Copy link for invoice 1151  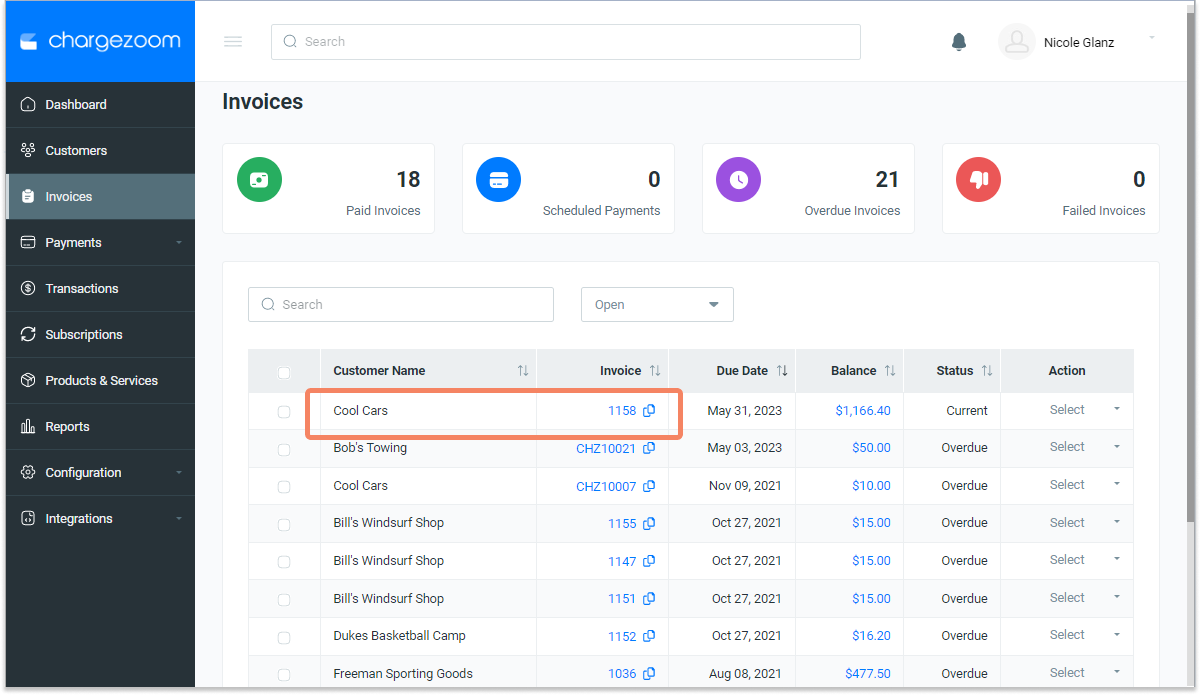(649, 599)
